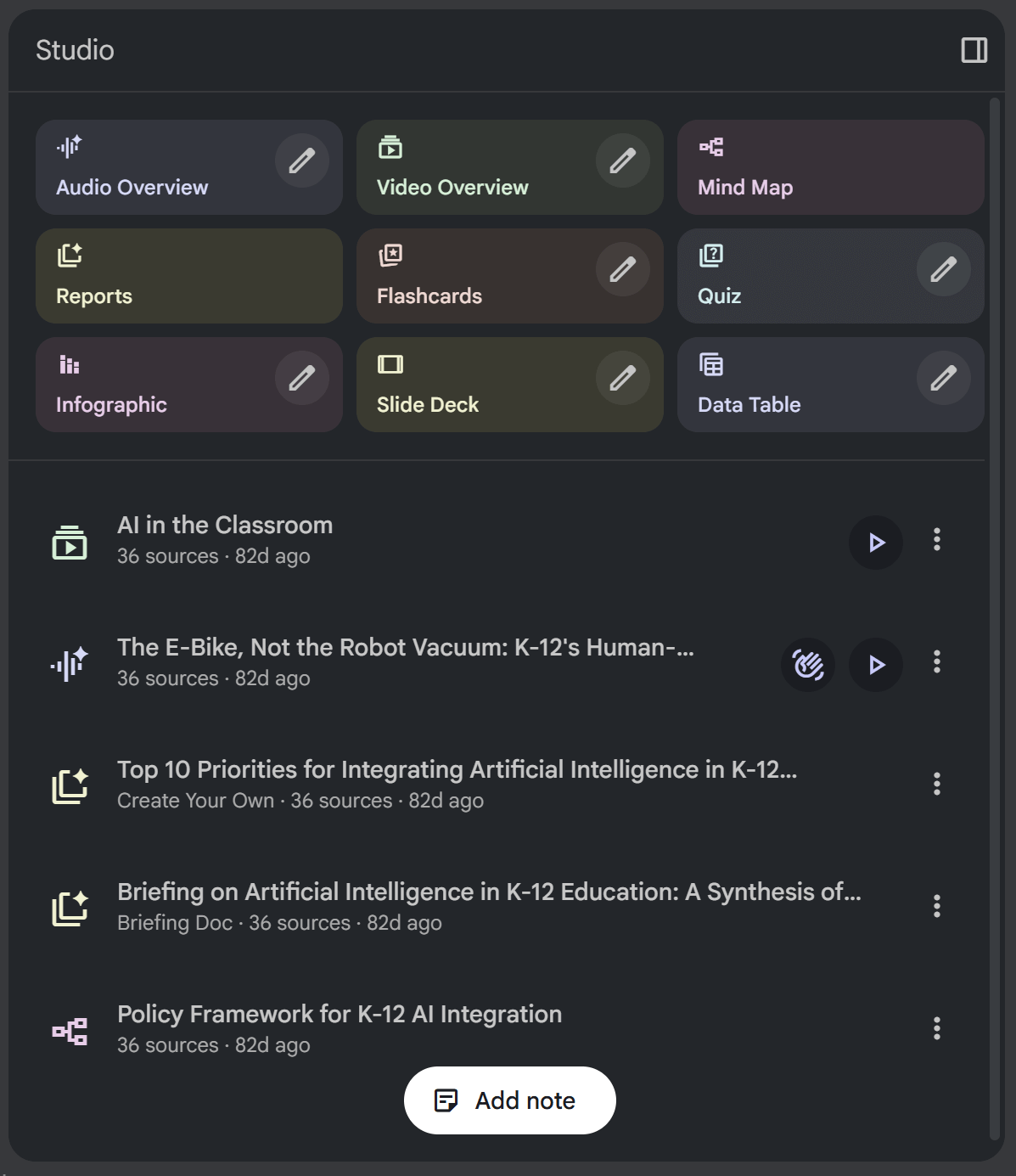The width and height of the screenshot is (1016, 1176).
Task: Open the Top 10 Priorities report
Action: tap(457, 770)
